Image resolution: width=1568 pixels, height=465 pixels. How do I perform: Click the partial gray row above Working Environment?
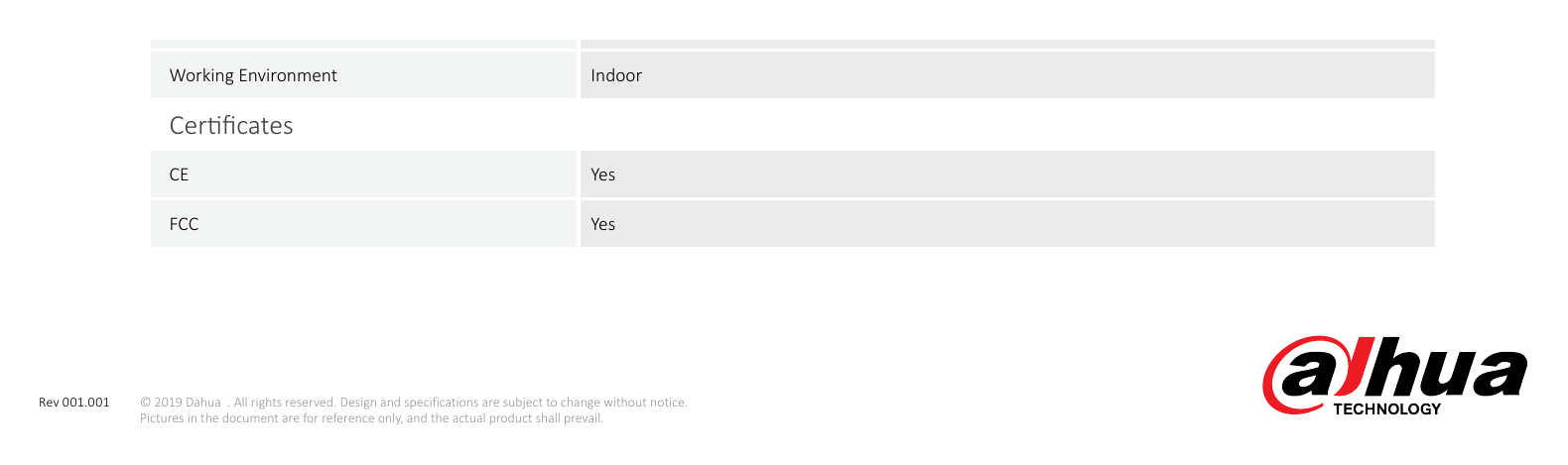pos(793,44)
